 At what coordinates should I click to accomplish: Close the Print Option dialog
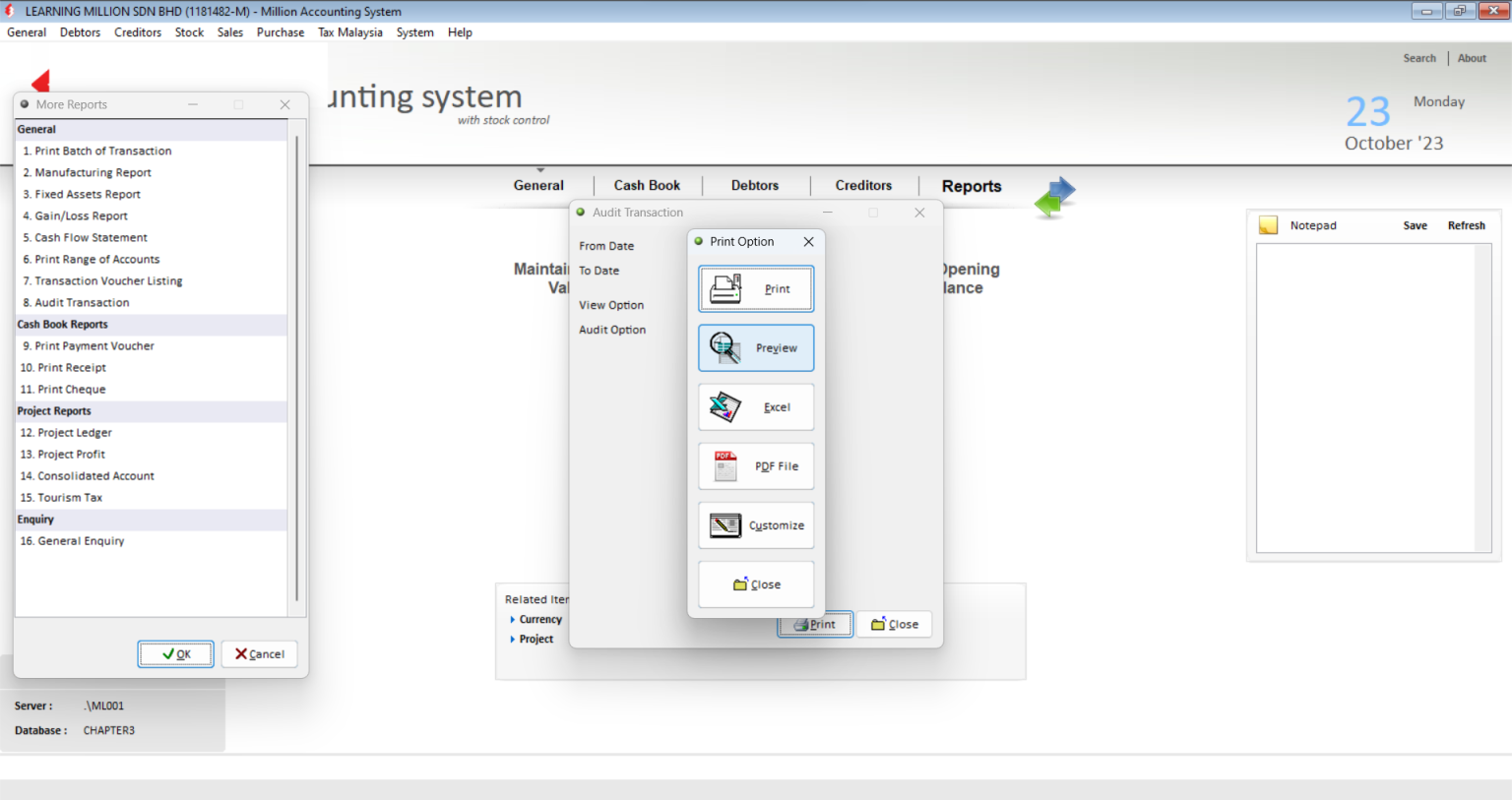(808, 242)
